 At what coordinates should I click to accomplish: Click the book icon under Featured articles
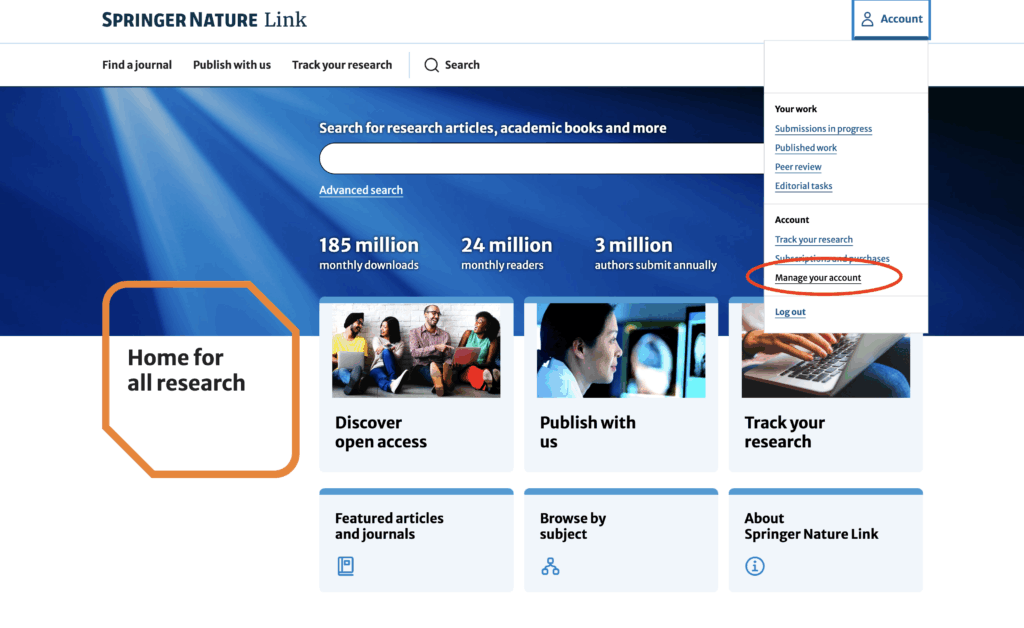345,566
